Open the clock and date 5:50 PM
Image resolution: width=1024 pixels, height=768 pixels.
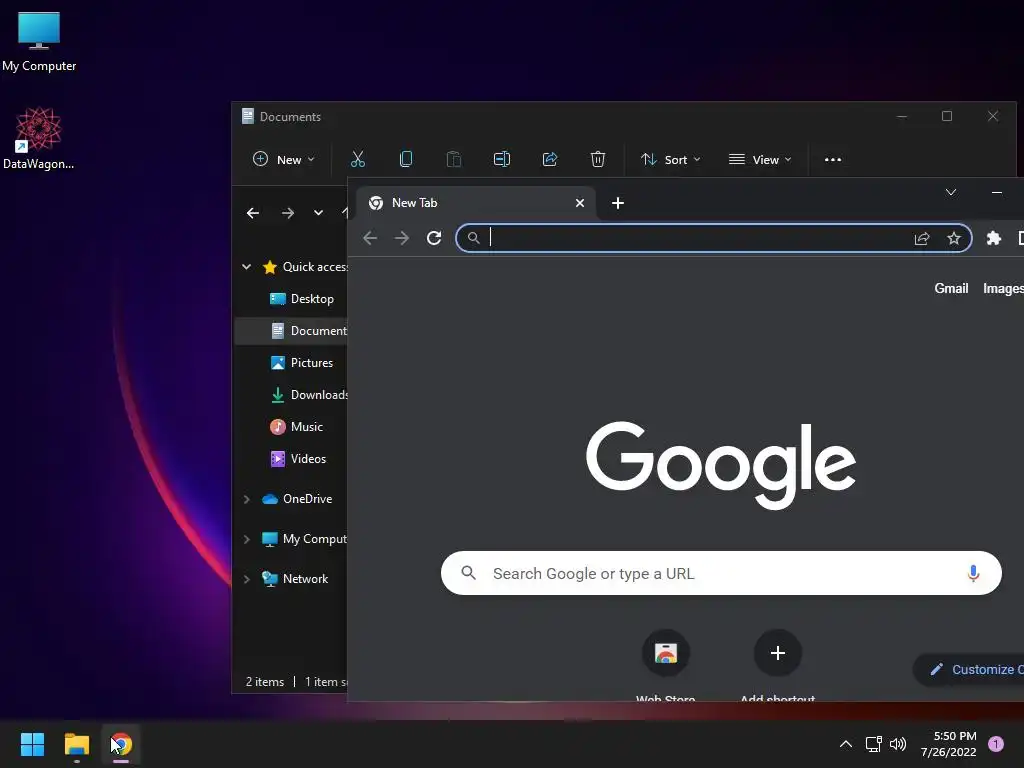coord(949,744)
